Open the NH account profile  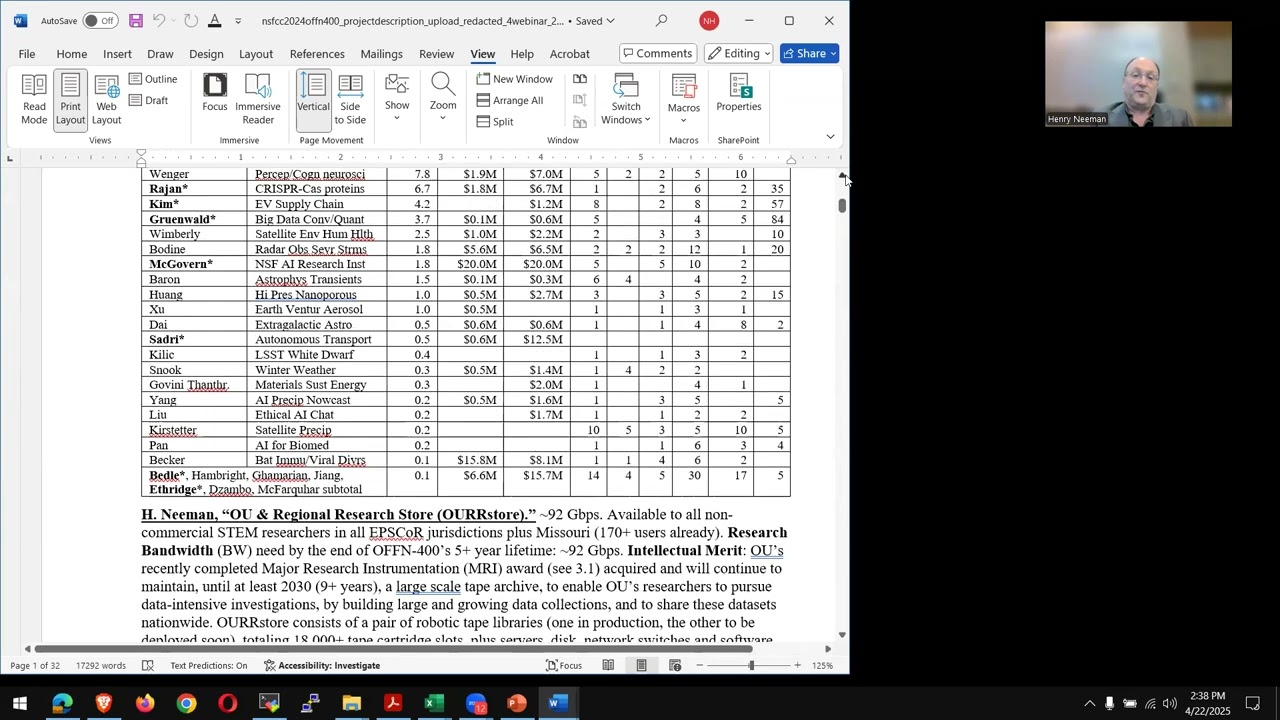pyautogui.click(x=709, y=21)
